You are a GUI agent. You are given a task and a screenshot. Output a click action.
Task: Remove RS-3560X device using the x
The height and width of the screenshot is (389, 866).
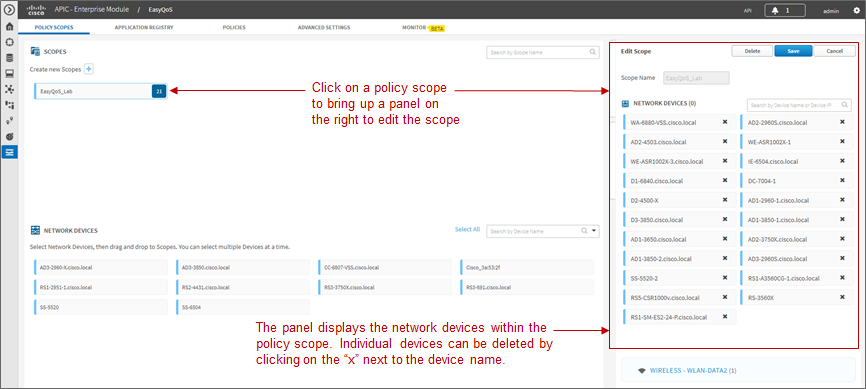click(842, 297)
